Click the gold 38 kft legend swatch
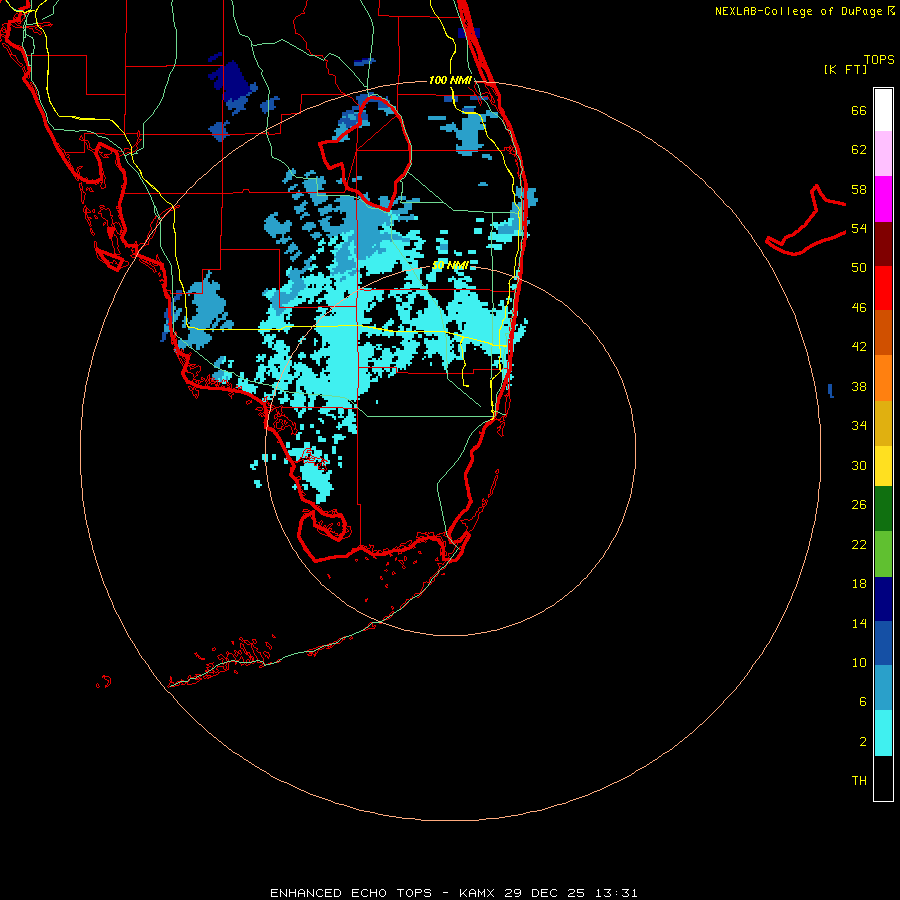Viewport: 900px width, 900px height. pos(883,423)
